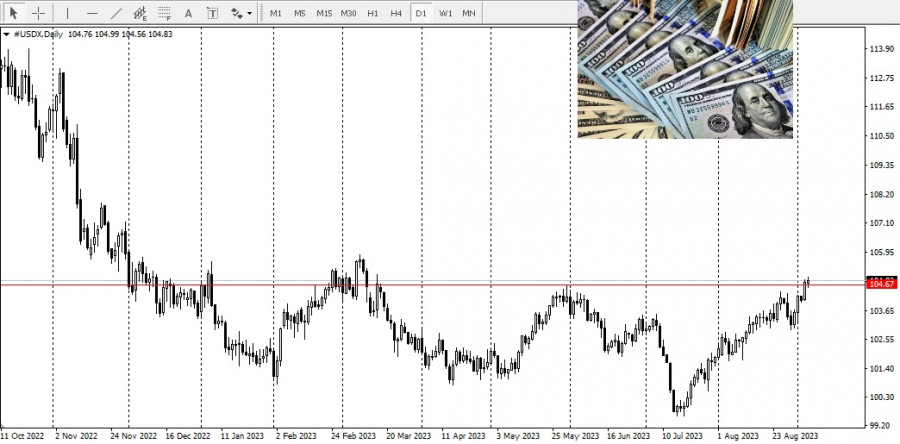The height and width of the screenshot is (444, 900).
Task: Click the Arrows objects icon
Action: (x=236, y=13)
